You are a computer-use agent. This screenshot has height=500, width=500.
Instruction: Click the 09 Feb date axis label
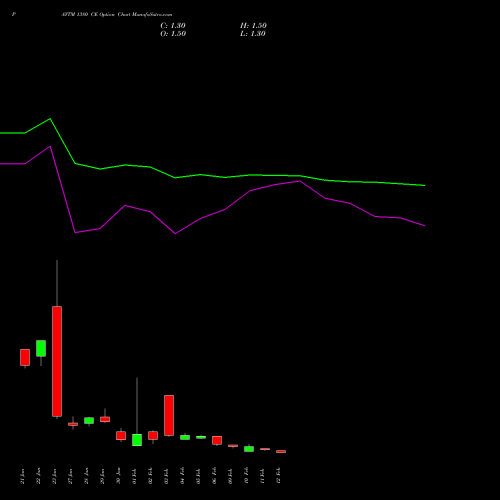[x=230, y=476]
